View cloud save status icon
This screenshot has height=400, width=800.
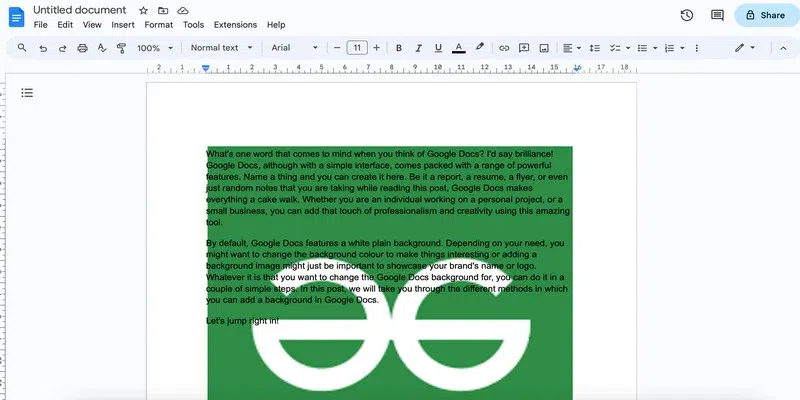pyautogui.click(x=183, y=10)
